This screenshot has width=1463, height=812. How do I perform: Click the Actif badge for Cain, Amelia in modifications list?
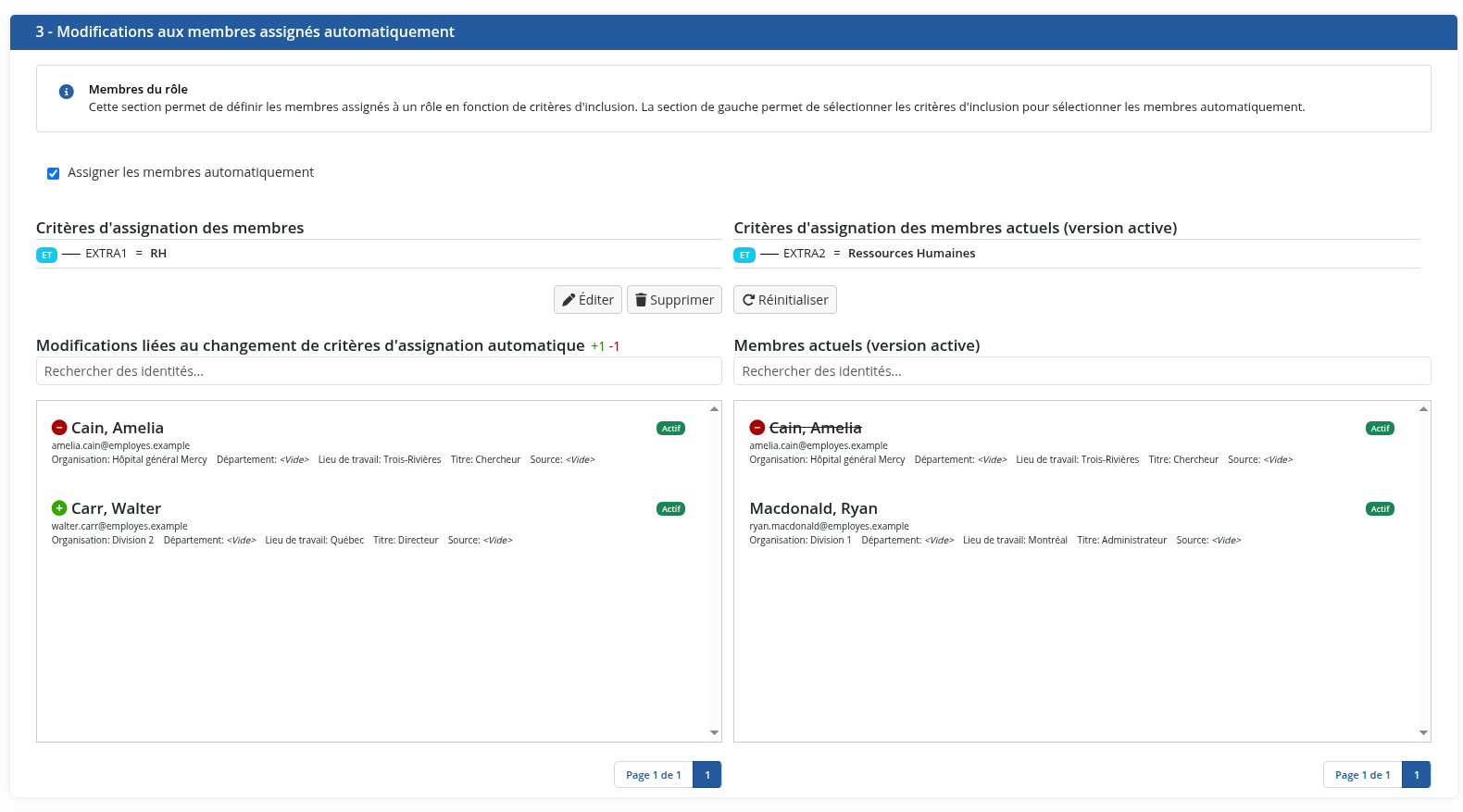click(671, 429)
